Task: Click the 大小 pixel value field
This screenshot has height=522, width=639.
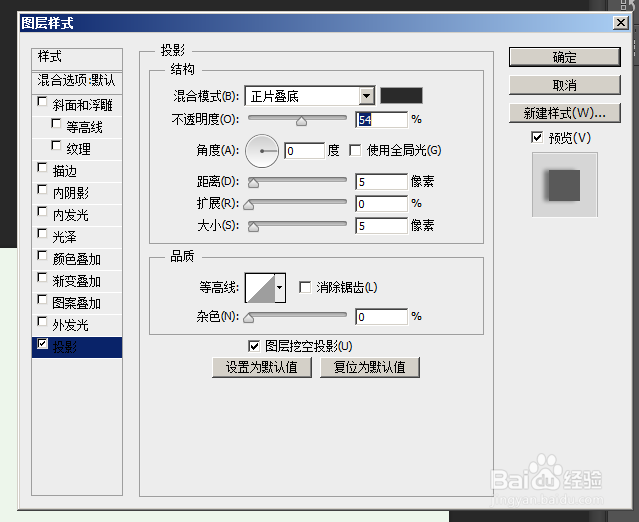Action: [381, 226]
